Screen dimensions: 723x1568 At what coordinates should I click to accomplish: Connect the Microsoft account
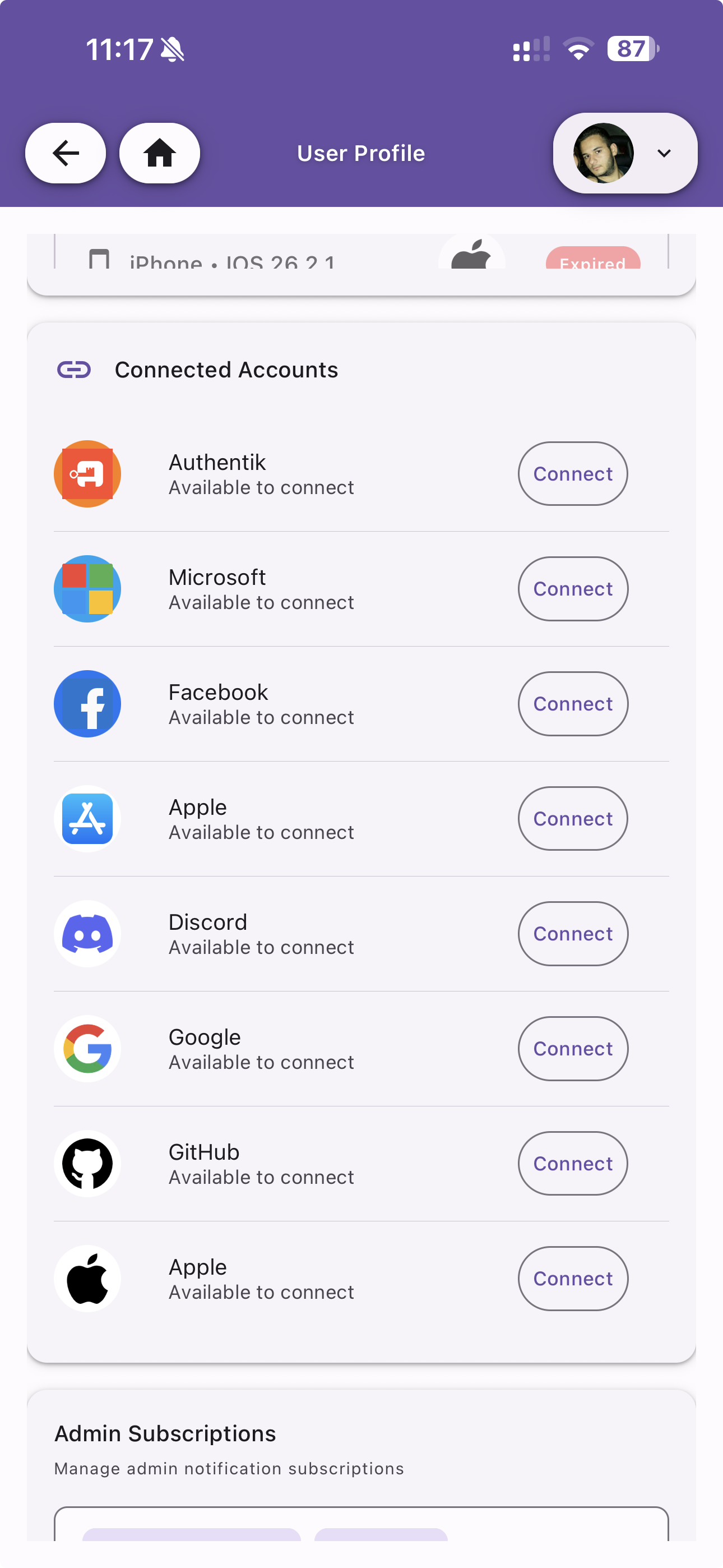(573, 589)
